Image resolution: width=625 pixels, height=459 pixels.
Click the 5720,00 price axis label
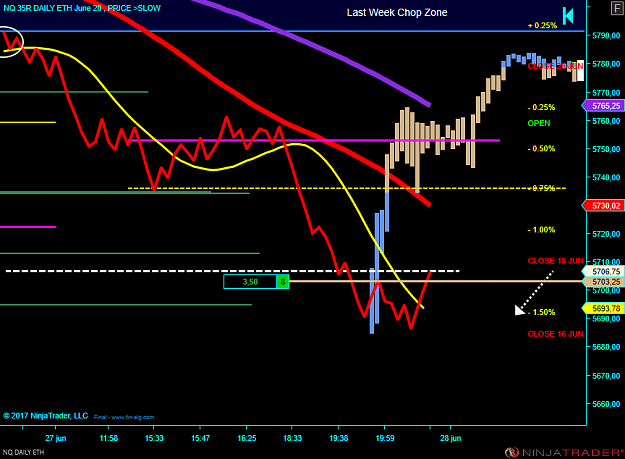pyautogui.click(x=606, y=234)
